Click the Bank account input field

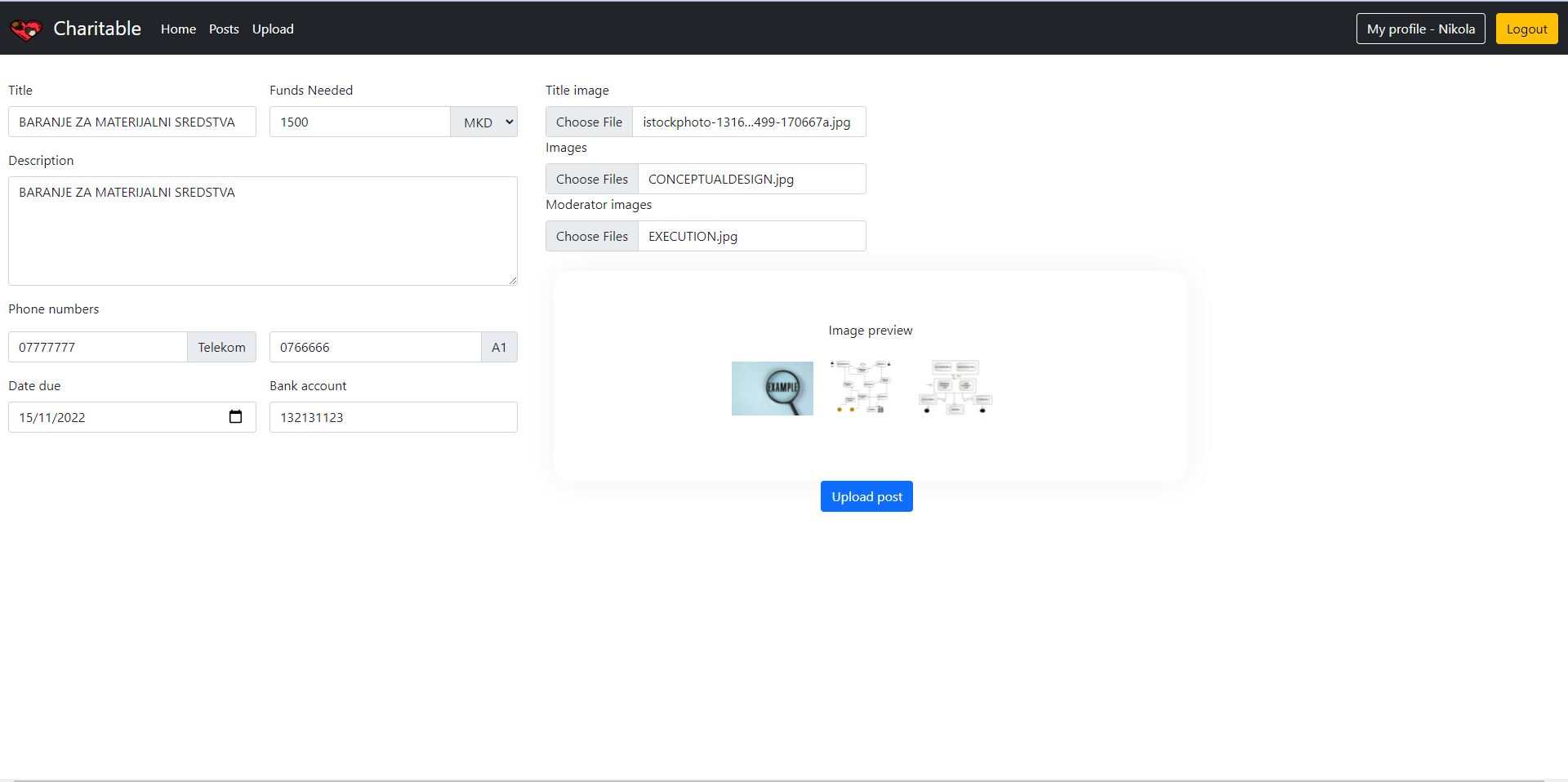[393, 418]
